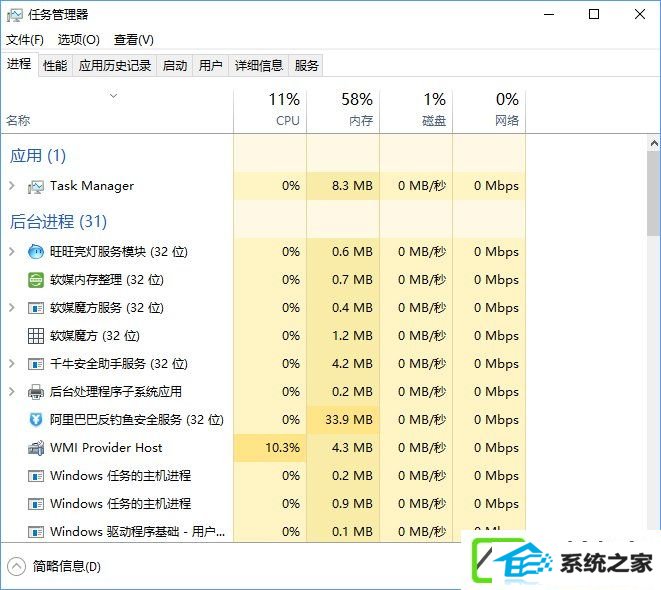Click the 软媒魔方服务 process icon
Image resolution: width=661 pixels, height=590 pixels.
pyautogui.click(x=35, y=308)
